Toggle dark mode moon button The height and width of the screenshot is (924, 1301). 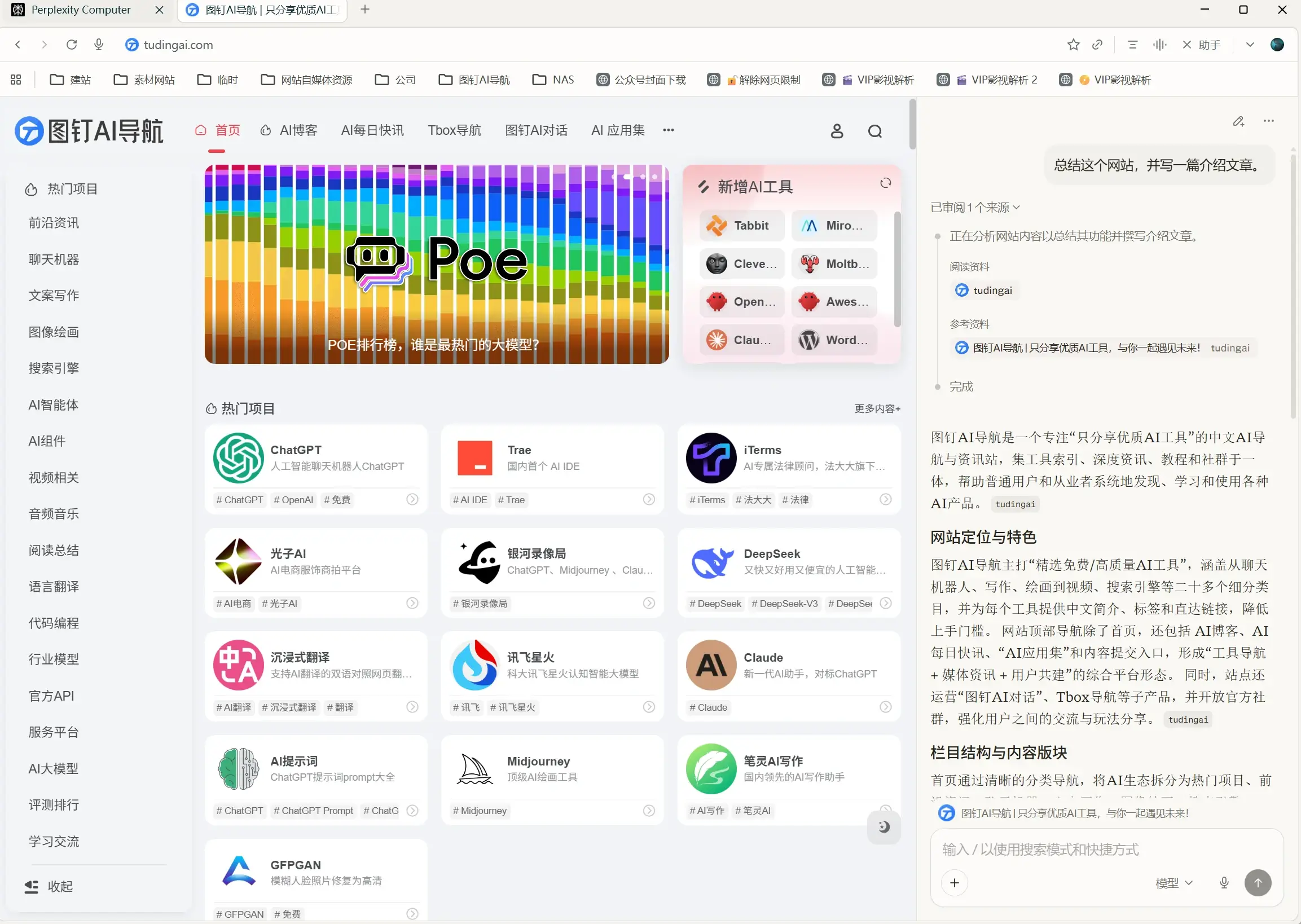[x=884, y=827]
